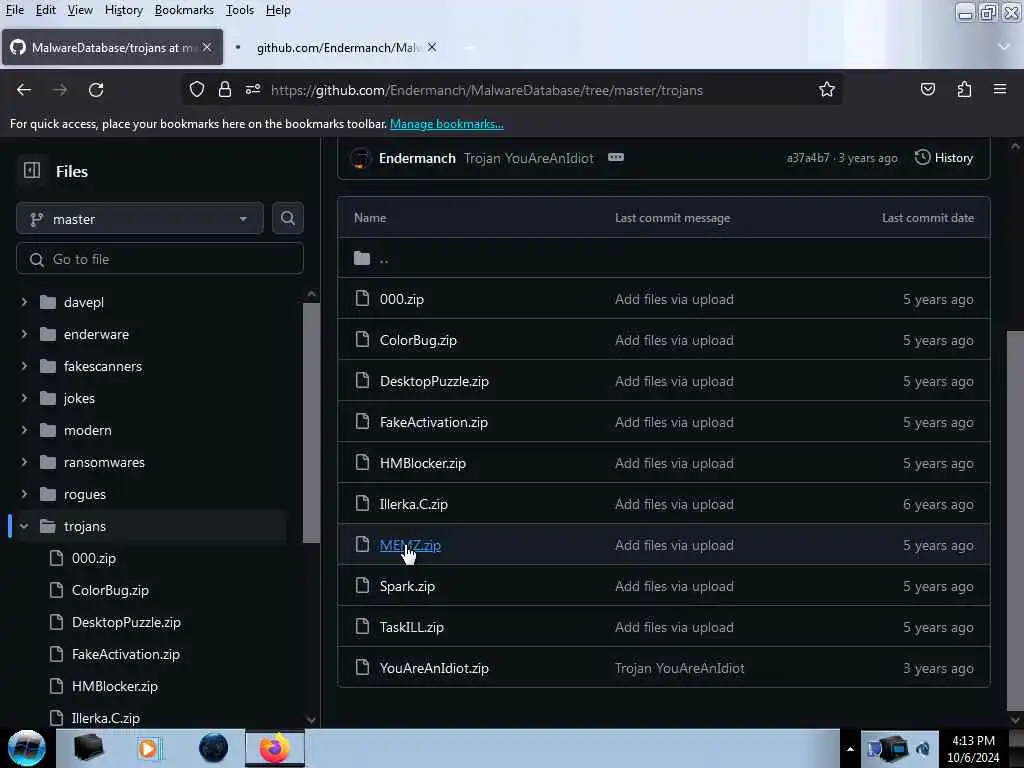The width and height of the screenshot is (1024, 768).
Task: Open the Bookmarks menu
Action: click(184, 10)
